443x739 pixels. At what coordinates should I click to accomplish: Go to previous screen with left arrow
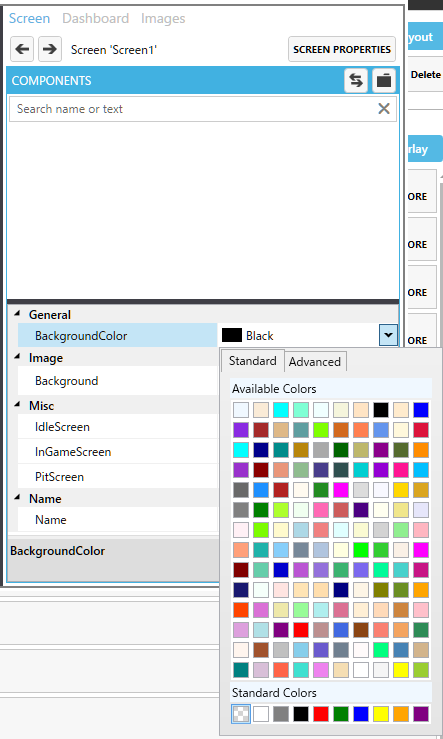click(22, 49)
